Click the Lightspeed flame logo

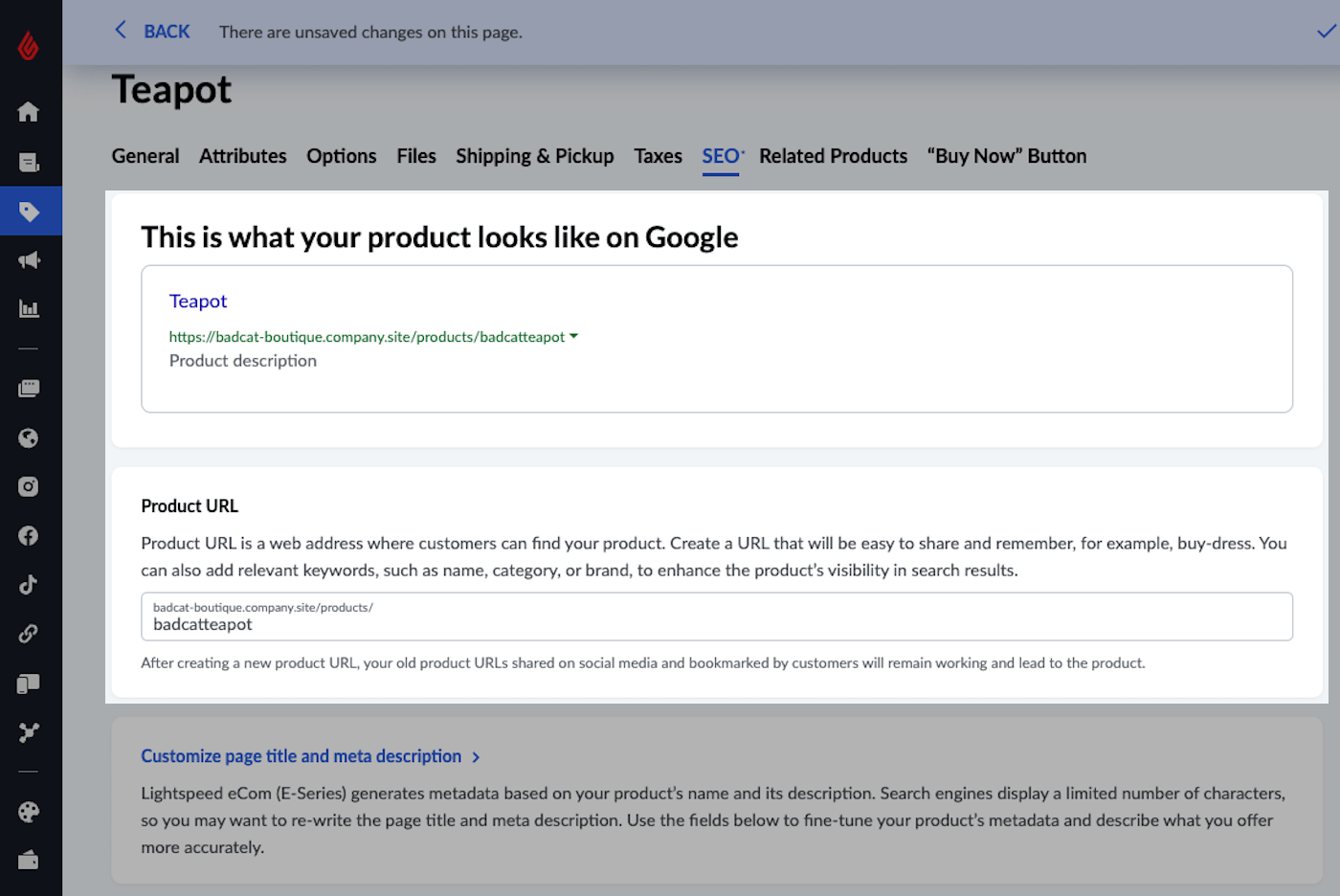point(29,45)
